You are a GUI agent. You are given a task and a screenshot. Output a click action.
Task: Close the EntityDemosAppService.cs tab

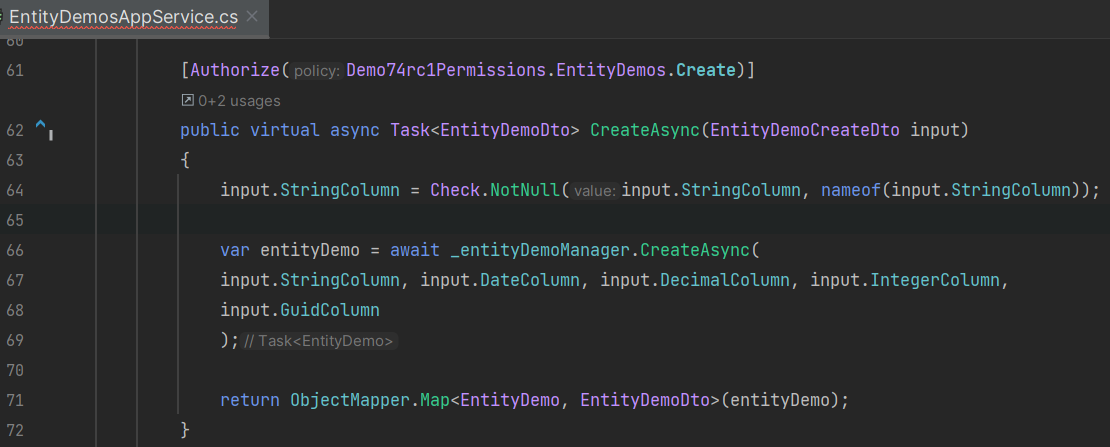(250, 17)
